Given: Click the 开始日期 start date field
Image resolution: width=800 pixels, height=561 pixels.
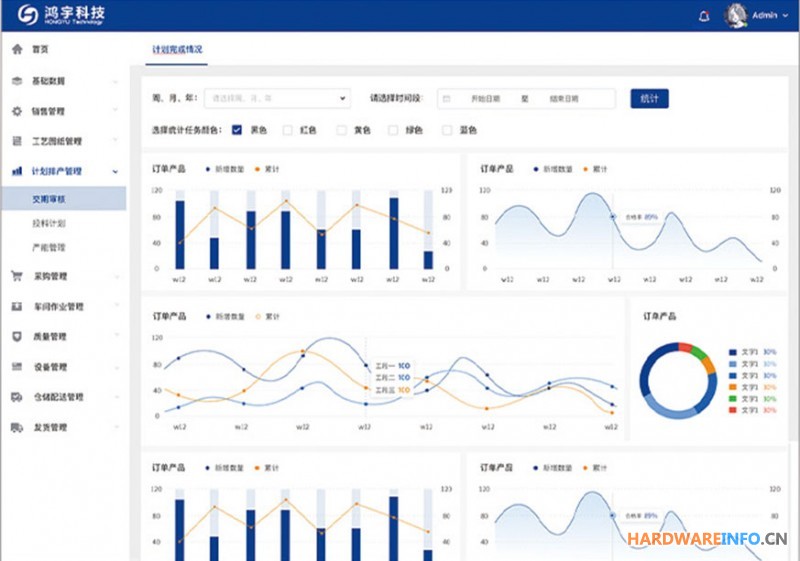Looking at the screenshot, I should click(x=485, y=98).
